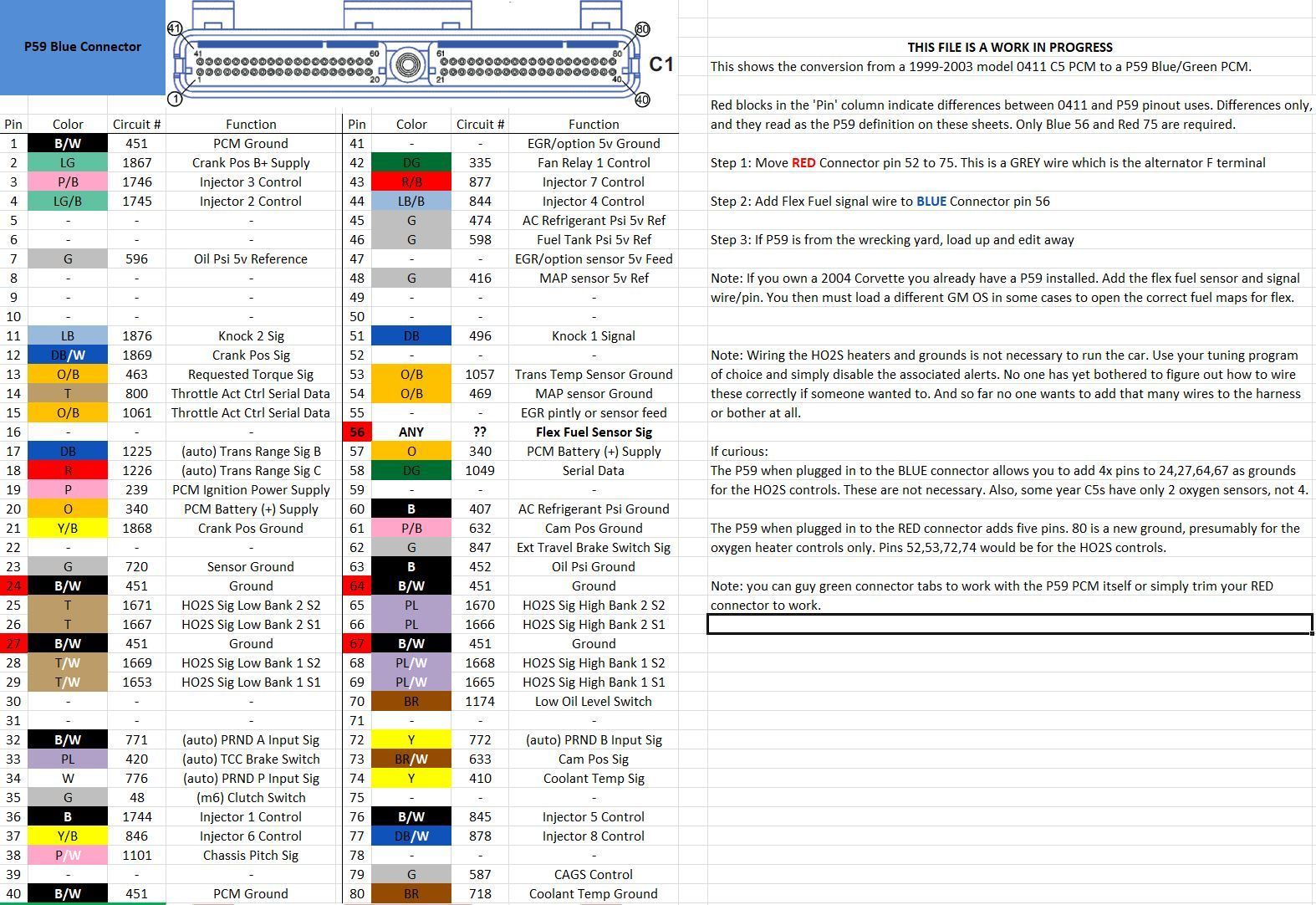Click the red pin 56 cell

click(357, 432)
